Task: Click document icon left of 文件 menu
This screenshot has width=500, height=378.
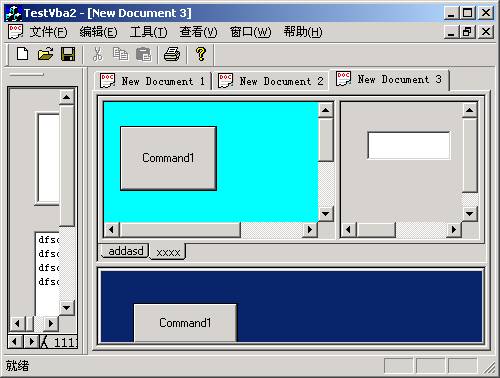Action: (15, 32)
